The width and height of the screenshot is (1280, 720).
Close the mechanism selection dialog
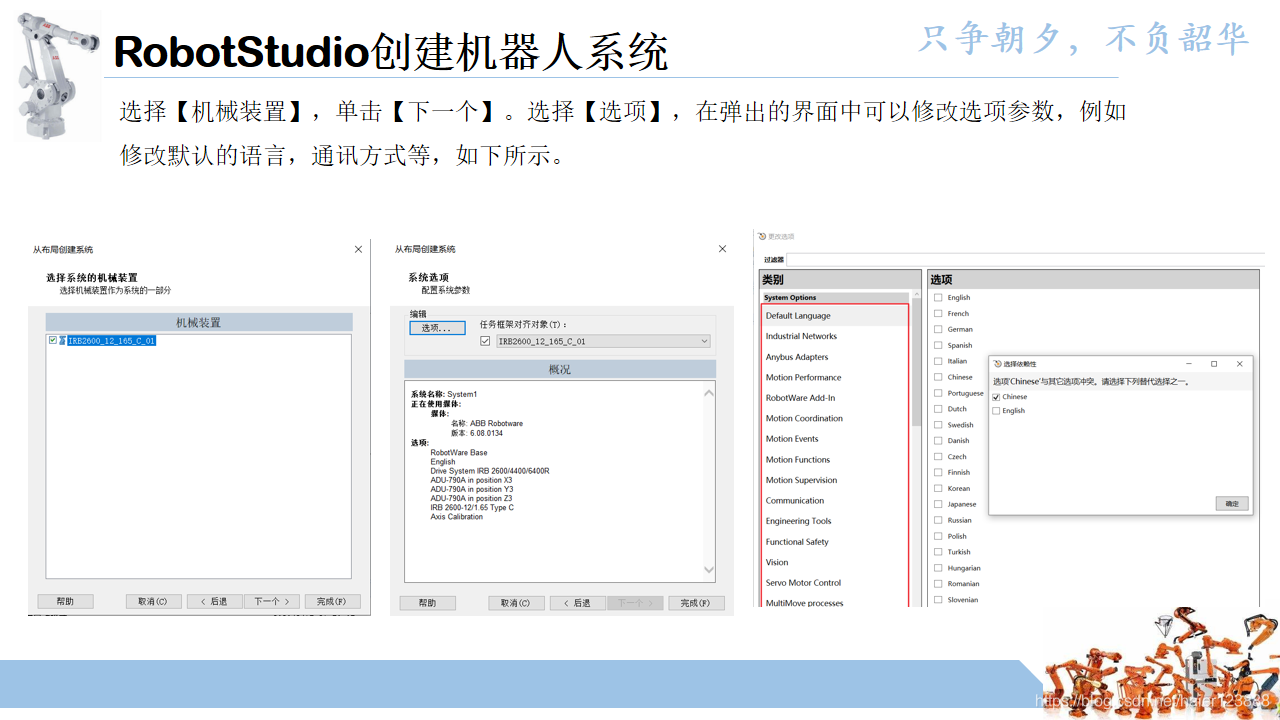(358, 249)
